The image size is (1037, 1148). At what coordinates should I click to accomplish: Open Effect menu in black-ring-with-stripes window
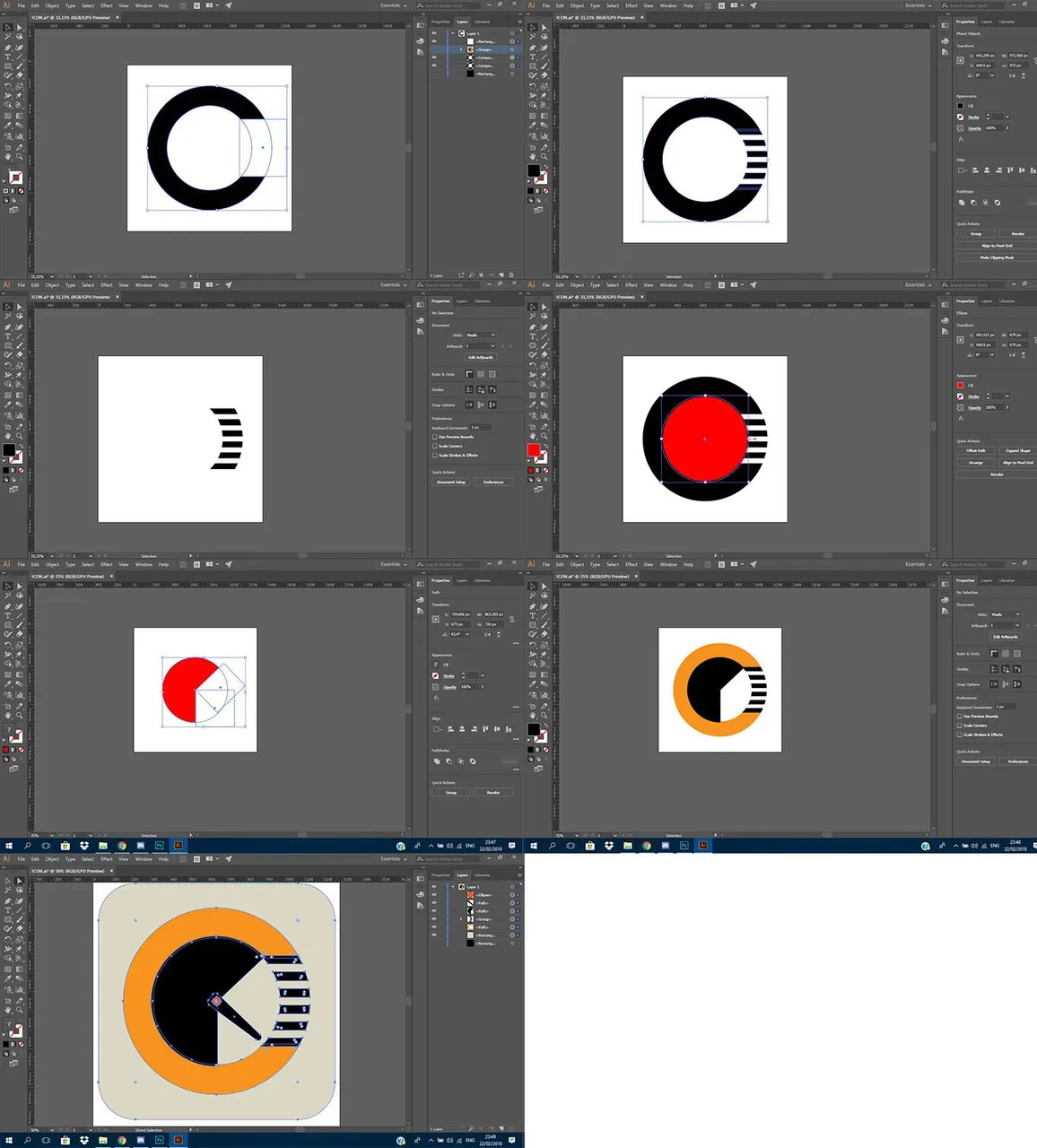click(631, 5)
